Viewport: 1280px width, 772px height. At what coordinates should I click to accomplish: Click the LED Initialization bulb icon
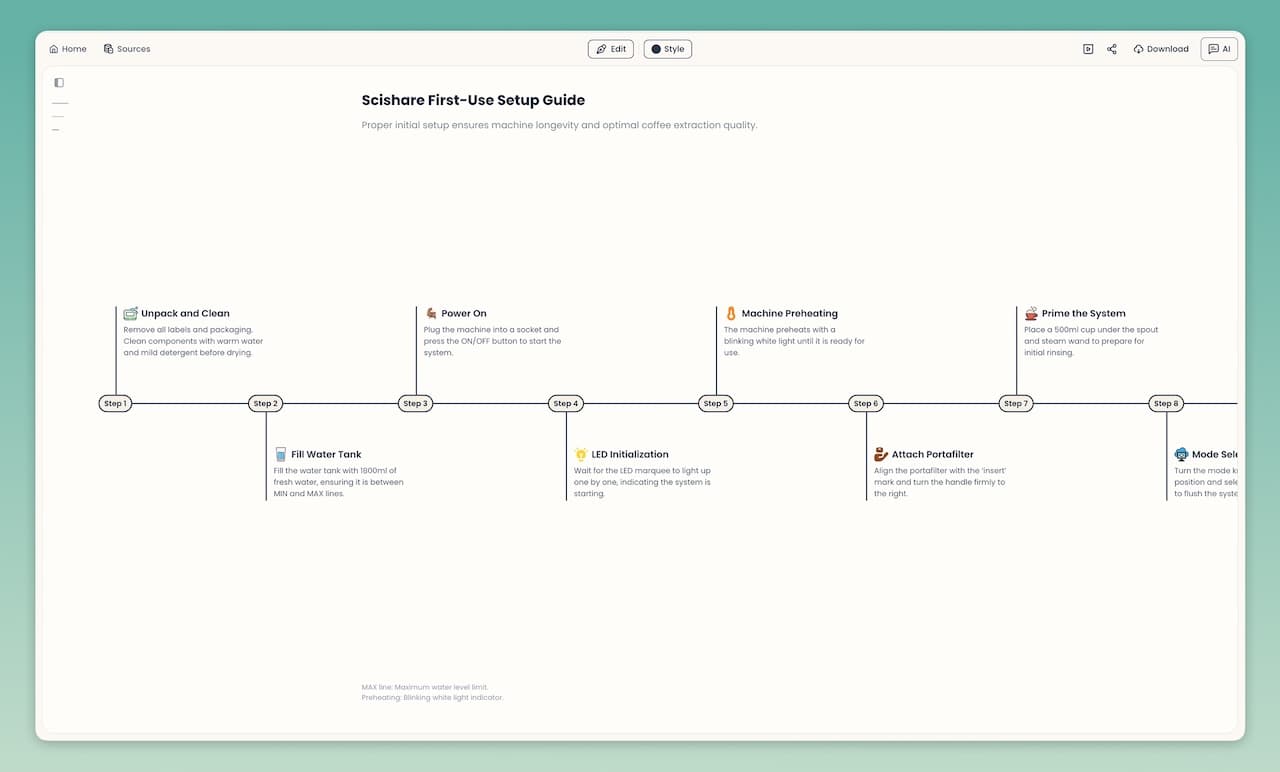click(x=581, y=454)
